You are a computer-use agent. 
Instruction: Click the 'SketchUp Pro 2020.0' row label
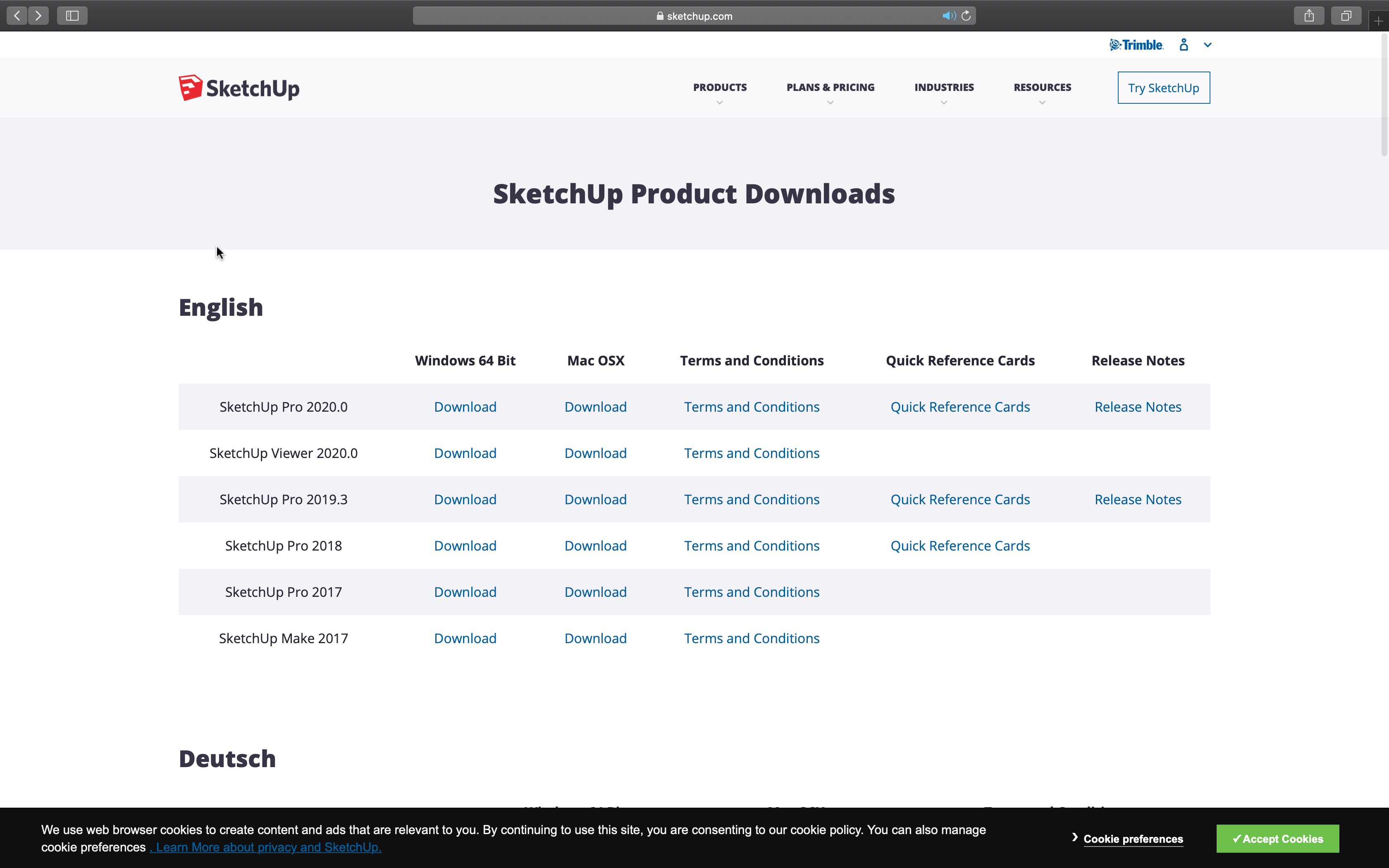point(284,407)
